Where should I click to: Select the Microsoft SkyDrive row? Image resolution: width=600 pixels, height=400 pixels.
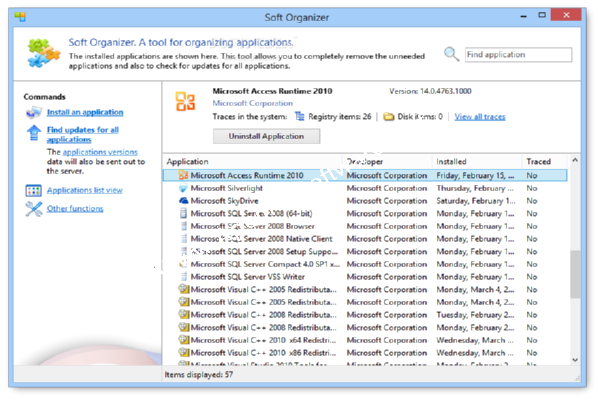coord(365,201)
